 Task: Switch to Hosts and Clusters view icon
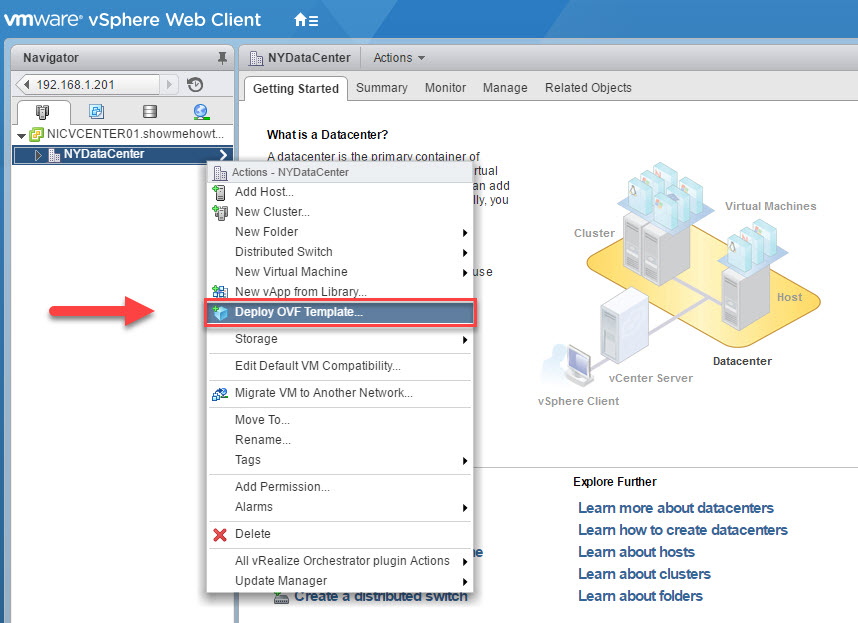pos(42,112)
